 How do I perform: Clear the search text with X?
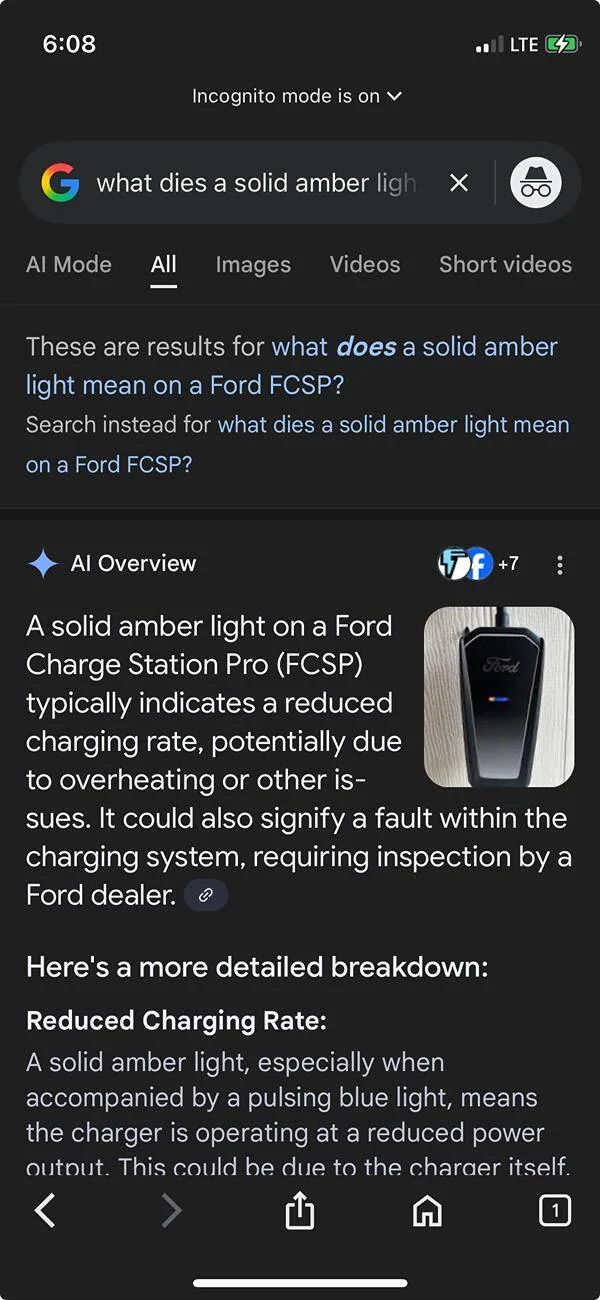[459, 183]
